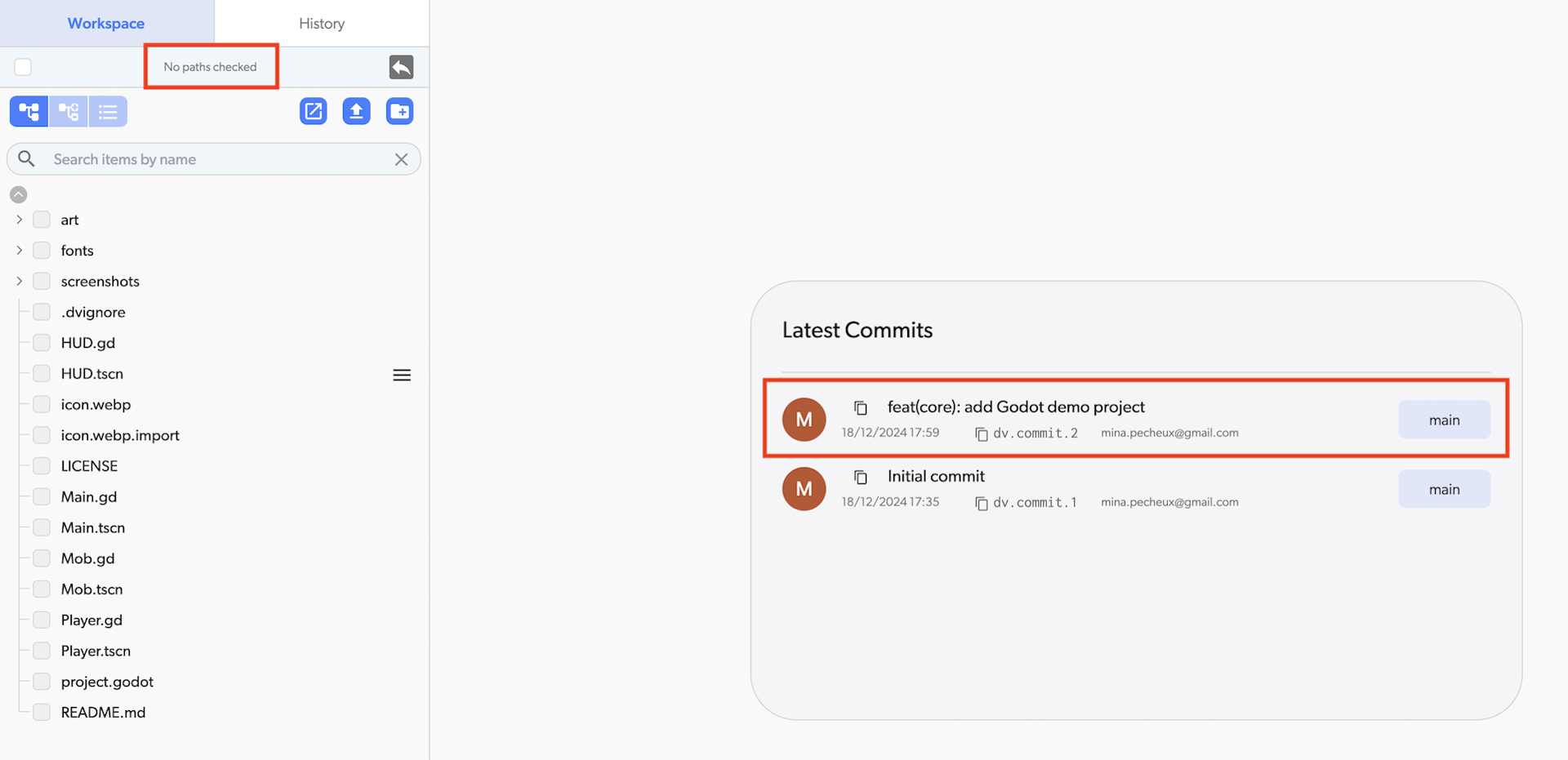Collapse all with the round up-arrow icon

[18, 194]
